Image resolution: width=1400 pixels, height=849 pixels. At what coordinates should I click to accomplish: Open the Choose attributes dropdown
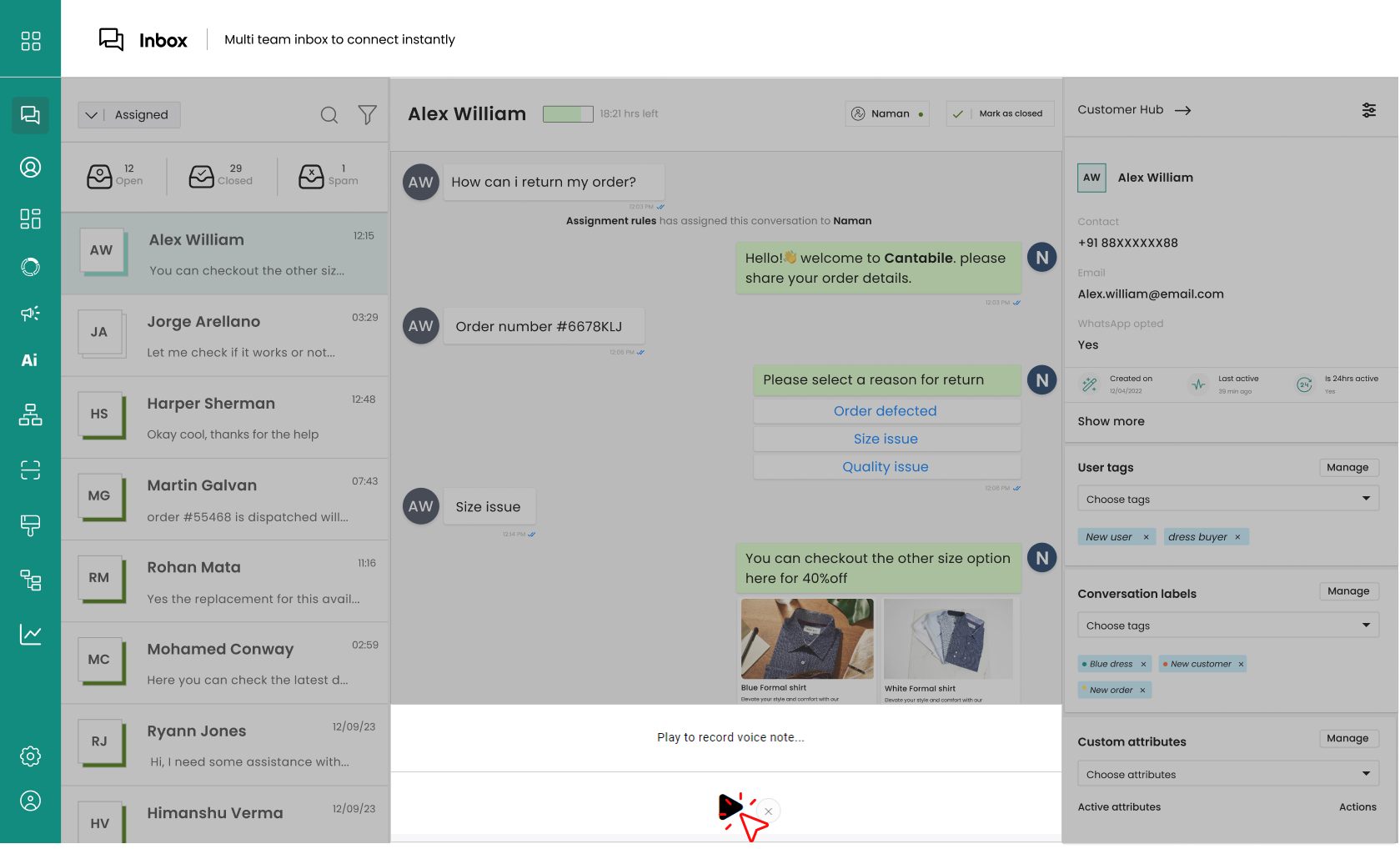[1227, 774]
